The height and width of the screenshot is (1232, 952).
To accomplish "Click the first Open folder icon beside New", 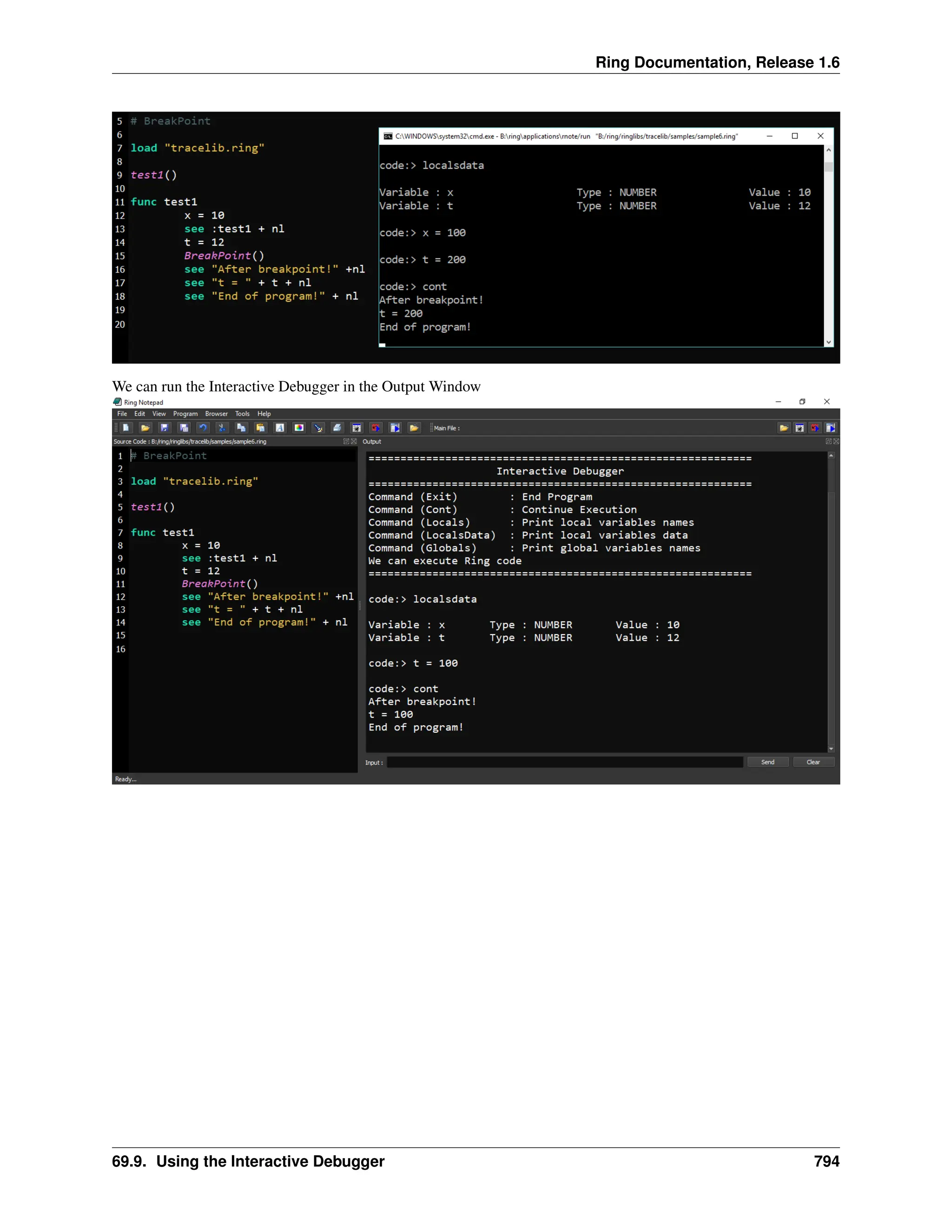I will point(145,428).
